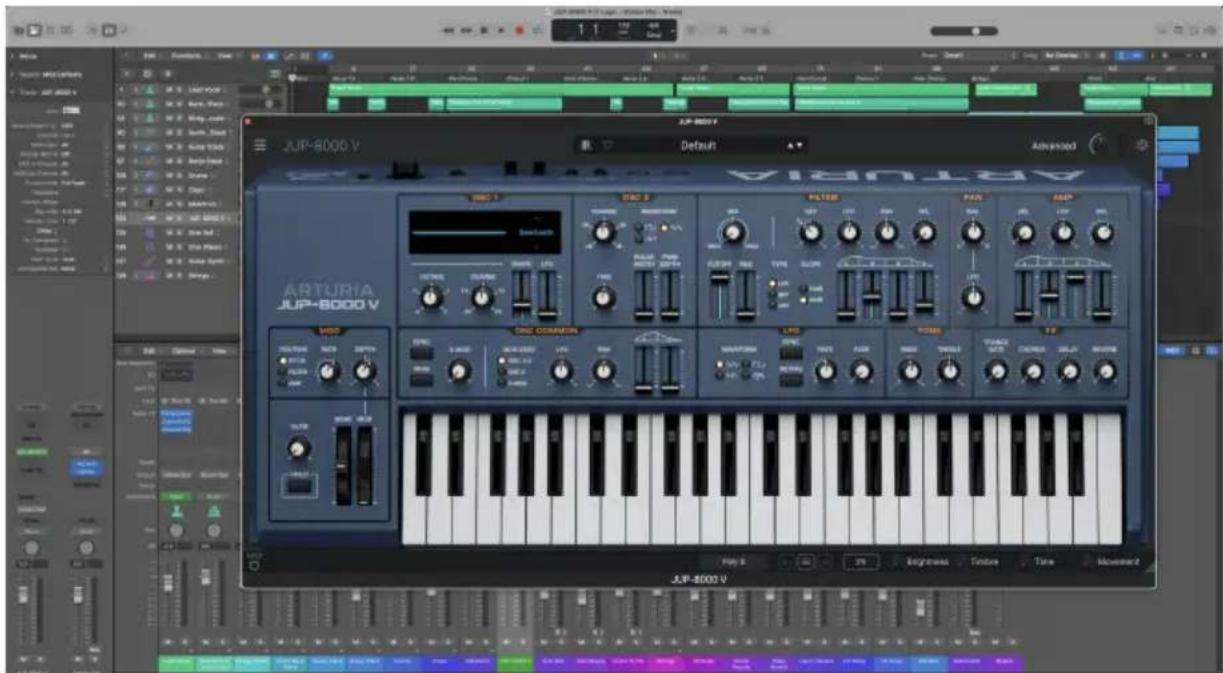Click the LFO section Fade knob
Viewport: 1223px width, 673px height.
pos(861,372)
